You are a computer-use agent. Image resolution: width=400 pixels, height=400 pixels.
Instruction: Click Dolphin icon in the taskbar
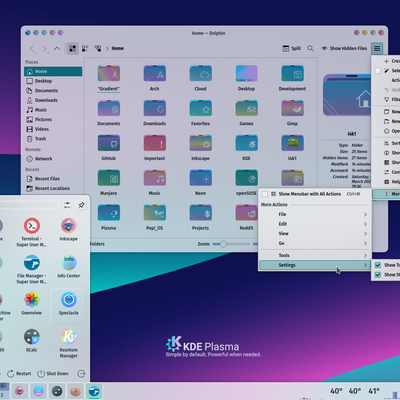tap(94, 391)
